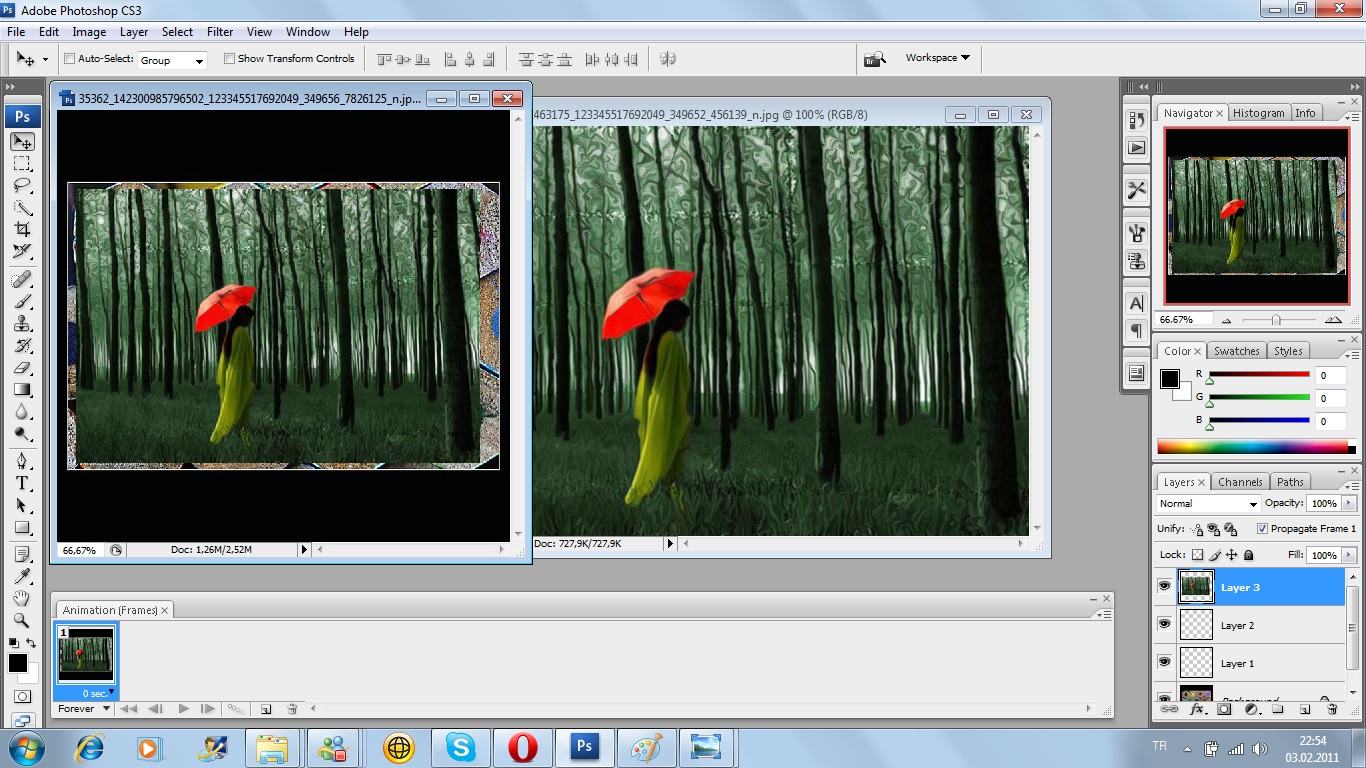Switch to the Histogram tab
This screenshot has width=1366, height=768.
1258,113
